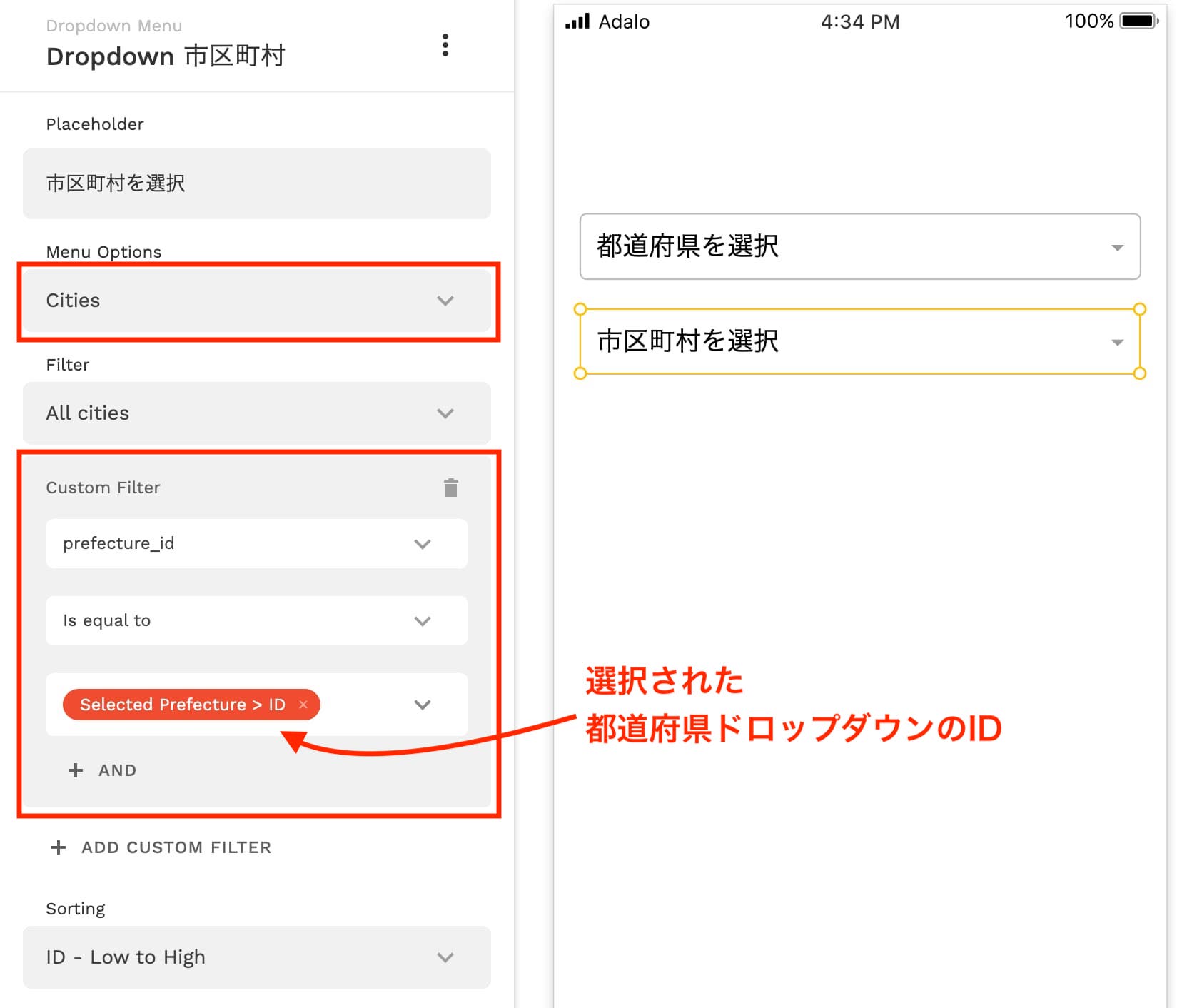
Task: Click the Dropdown 市区町村 component title
Action: point(166,56)
